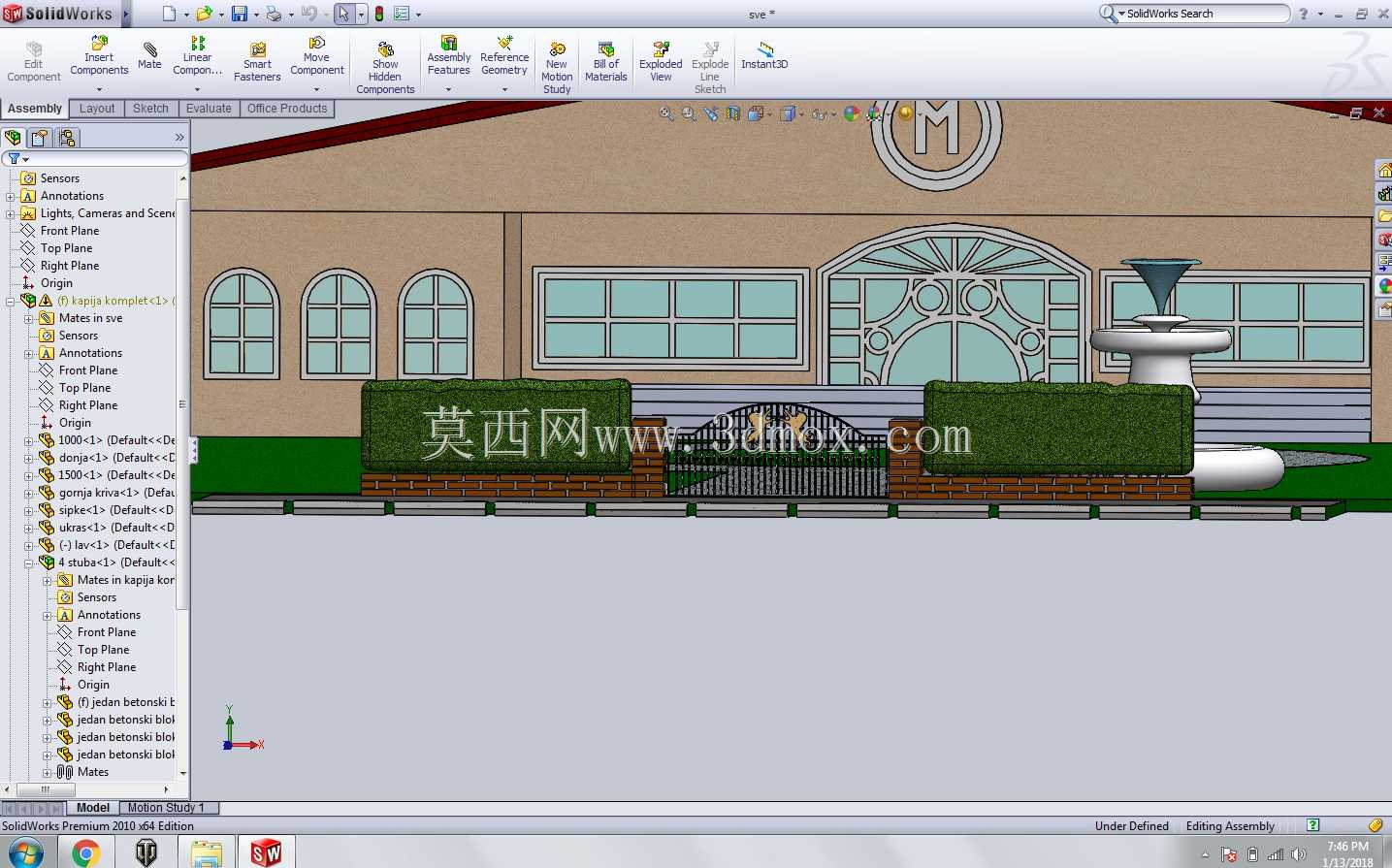Open the Reference Geometry tool
Viewport: 1392px width, 868px height.
tap(504, 56)
